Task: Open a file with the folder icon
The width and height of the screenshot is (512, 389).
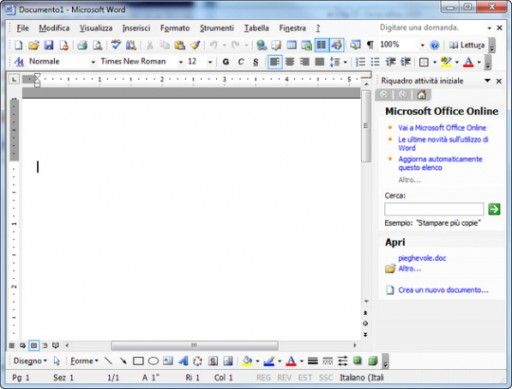Action: (x=33, y=45)
